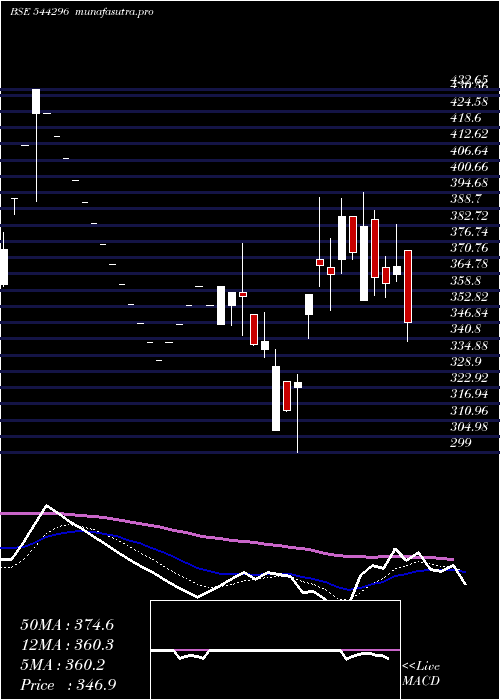Select the 388.7 price axis label
Image resolution: width=500 pixels, height=700 pixels.
coord(466,200)
